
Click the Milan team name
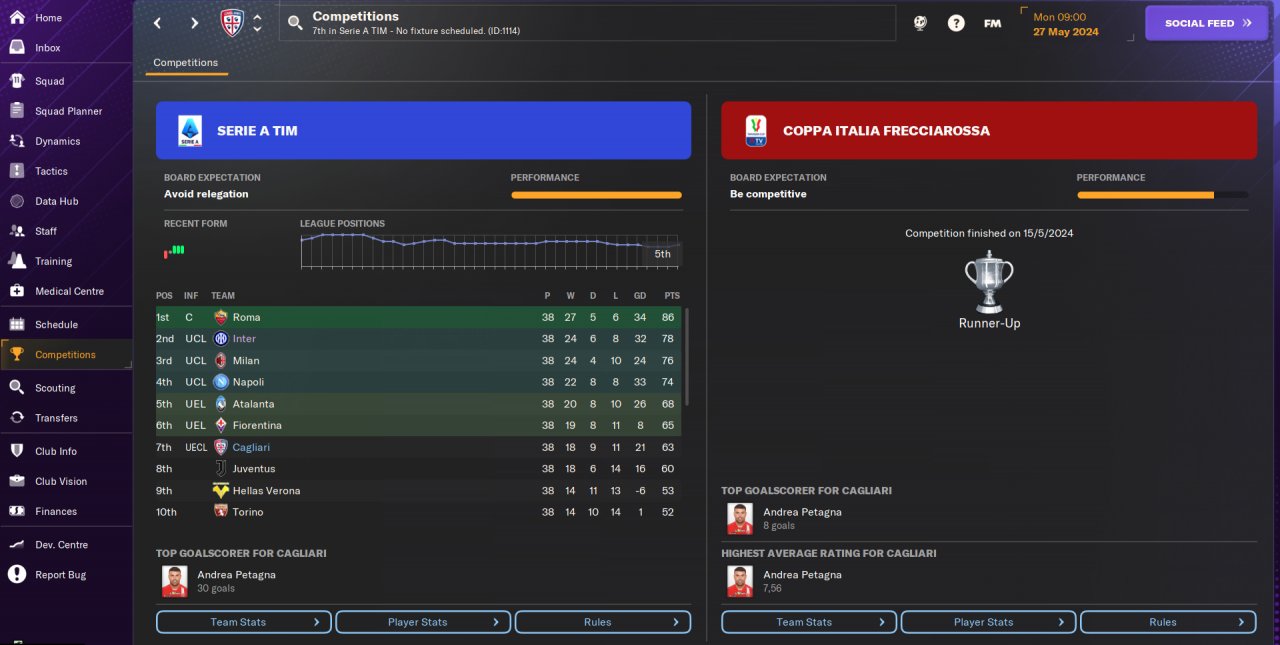pos(246,361)
